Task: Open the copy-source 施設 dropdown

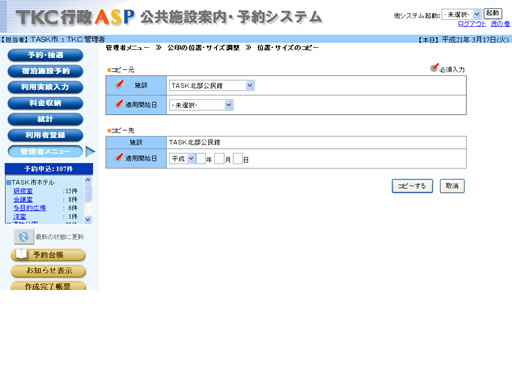Action: 212,86
